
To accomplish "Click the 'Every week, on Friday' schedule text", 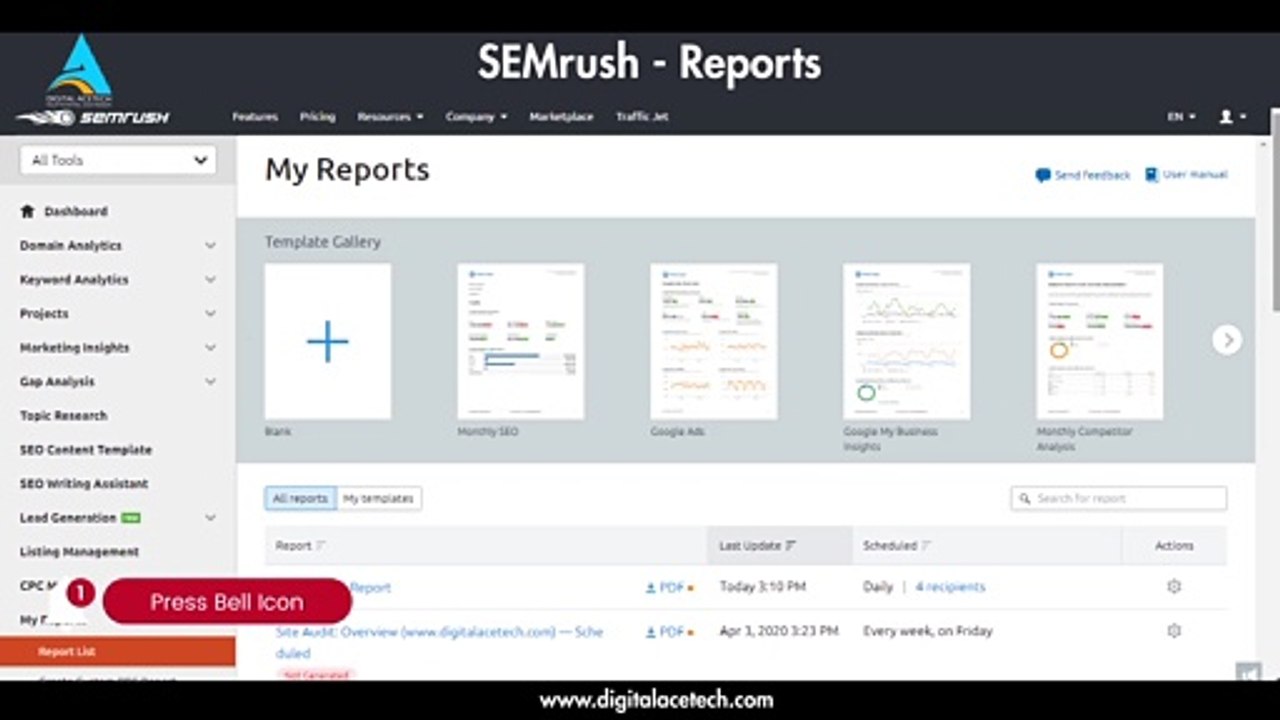I will click(x=928, y=631).
